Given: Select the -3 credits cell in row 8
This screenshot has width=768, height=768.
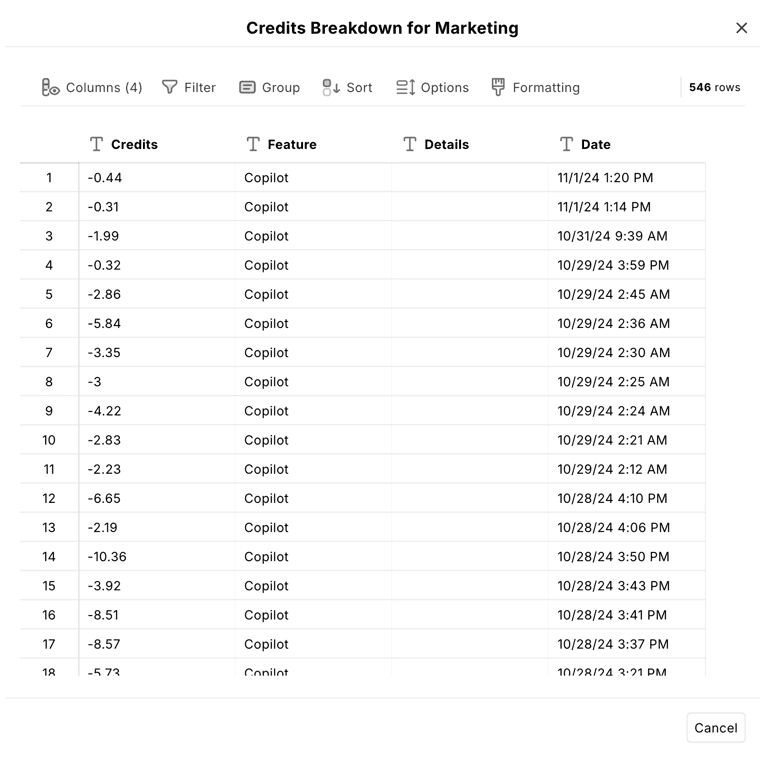Looking at the screenshot, I should coord(157,382).
